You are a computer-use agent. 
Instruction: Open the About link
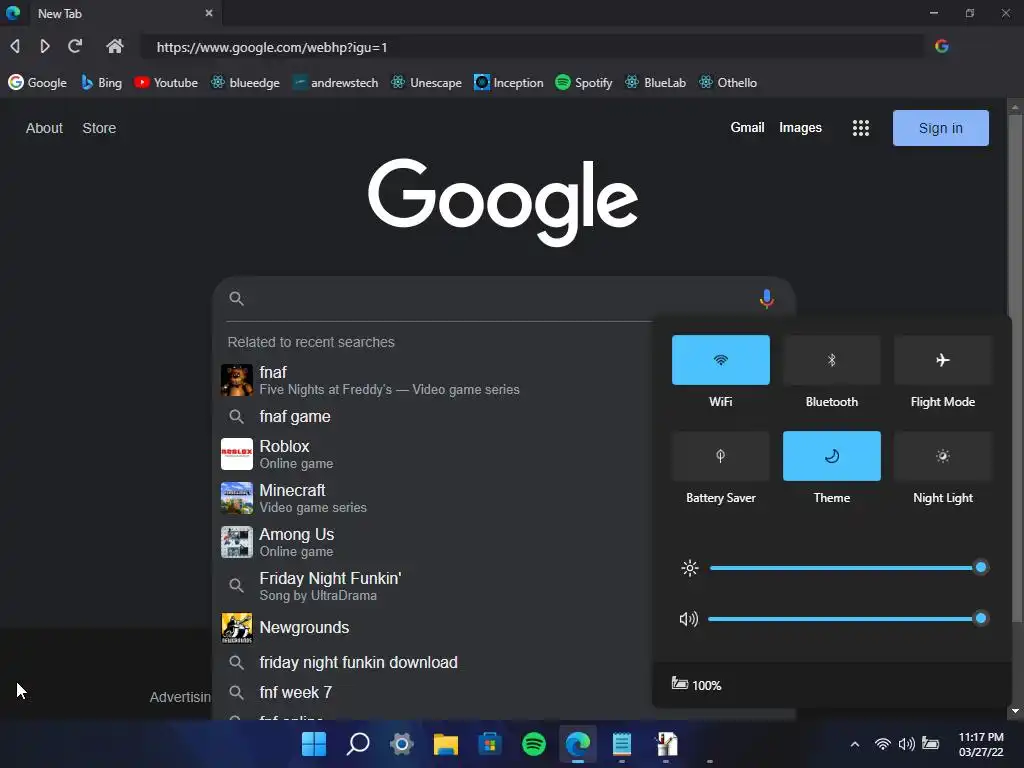pos(44,128)
